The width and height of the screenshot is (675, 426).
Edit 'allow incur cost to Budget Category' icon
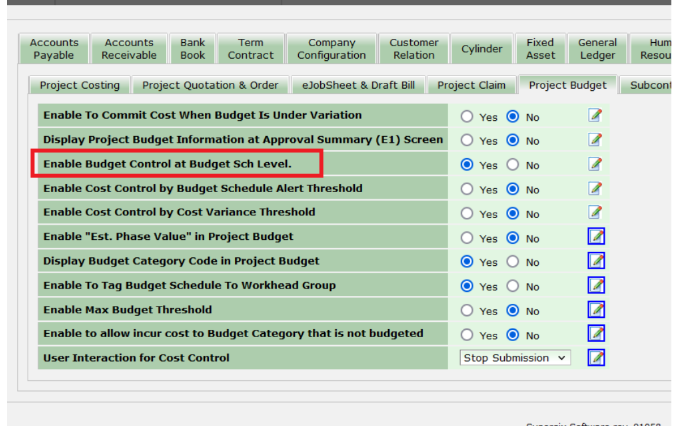click(596, 333)
